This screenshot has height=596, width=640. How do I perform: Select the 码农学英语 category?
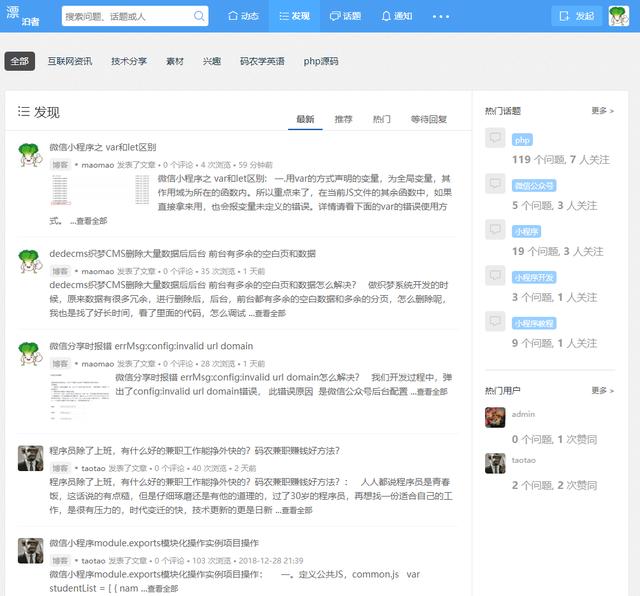(x=262, y=61)
